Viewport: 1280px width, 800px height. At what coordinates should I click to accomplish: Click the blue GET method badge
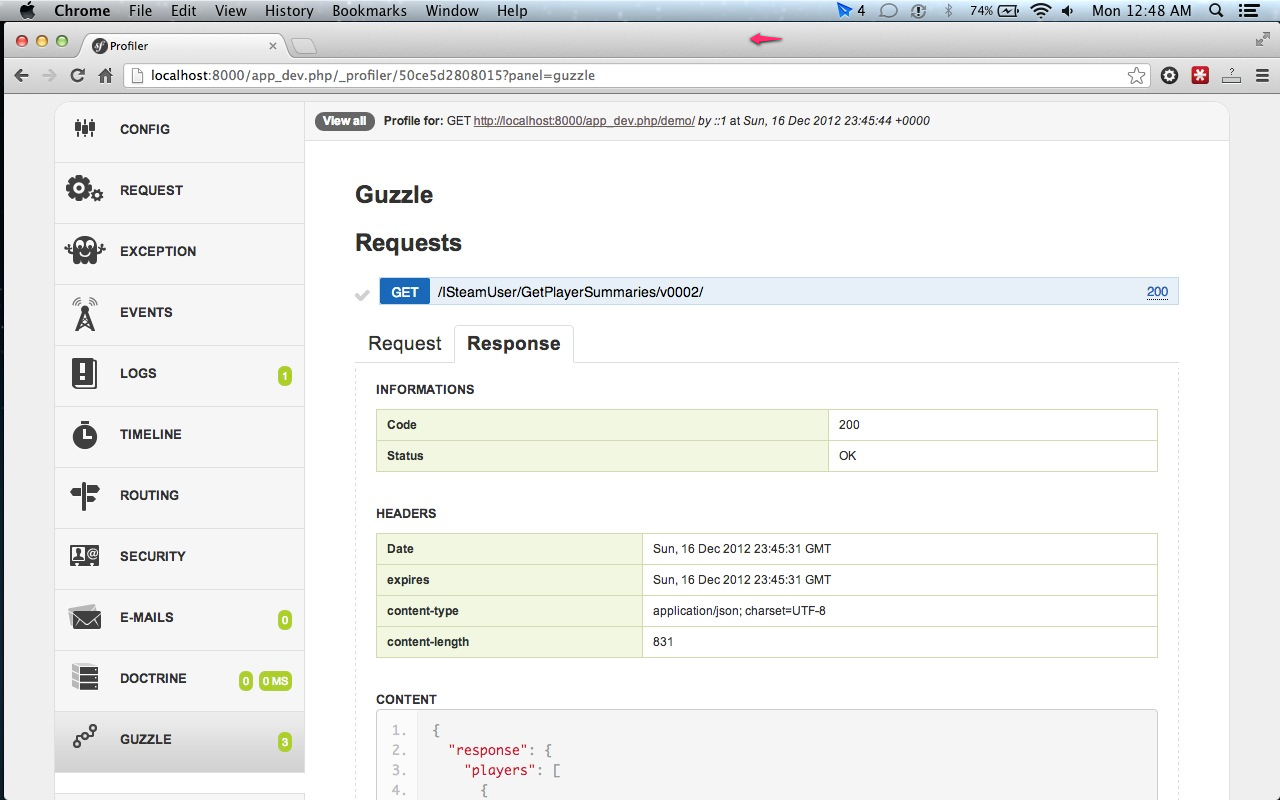[x=405, y=292]
